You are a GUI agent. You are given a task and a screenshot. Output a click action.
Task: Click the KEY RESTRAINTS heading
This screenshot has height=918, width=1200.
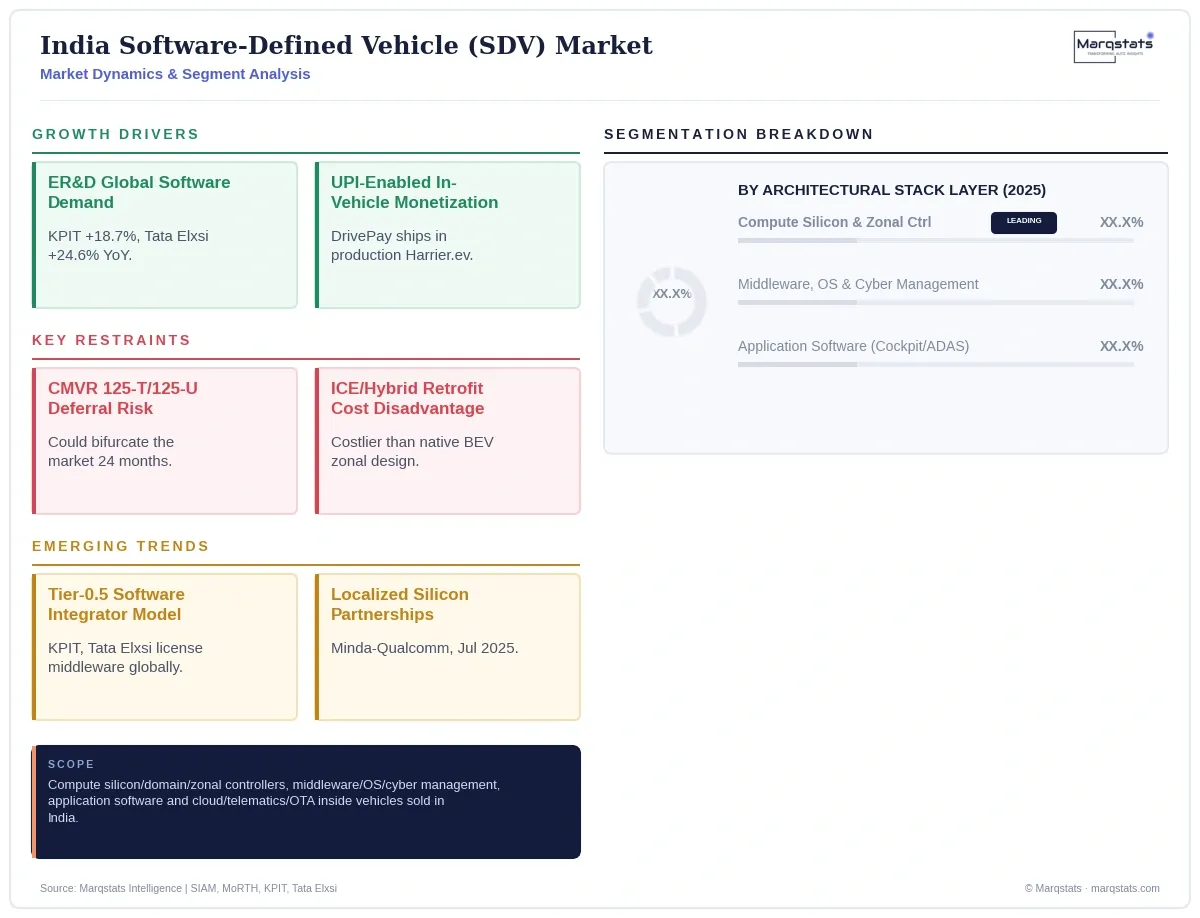112,340
